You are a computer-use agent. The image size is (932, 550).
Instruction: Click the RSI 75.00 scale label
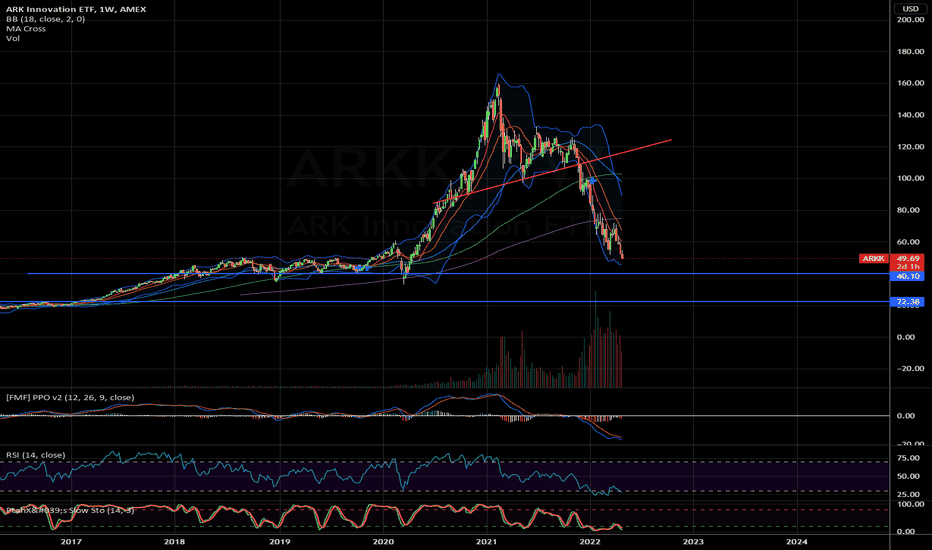tap(908, 458)
